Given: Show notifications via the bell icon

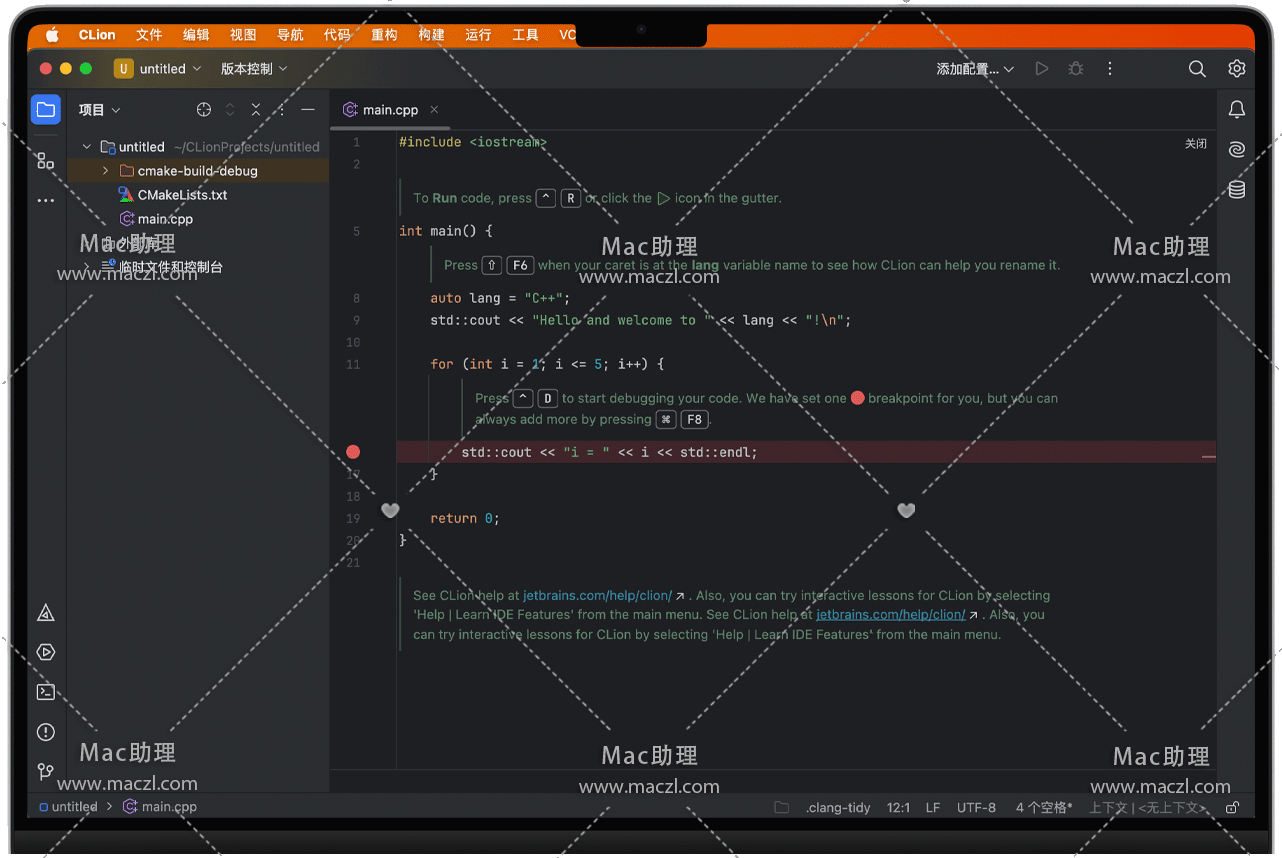Looking at the screenshot, I should pyautogui.click(x=1237, y=109).
